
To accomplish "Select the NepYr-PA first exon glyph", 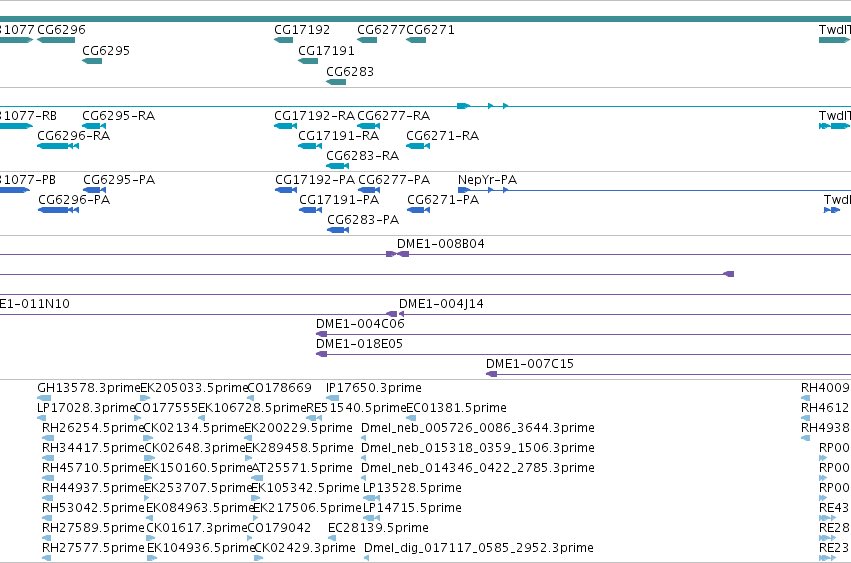I will 464,190.
